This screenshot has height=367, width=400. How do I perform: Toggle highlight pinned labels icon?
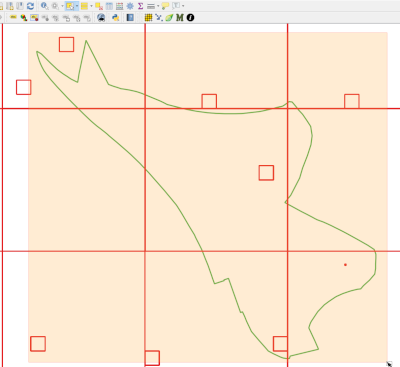point(34,17)
